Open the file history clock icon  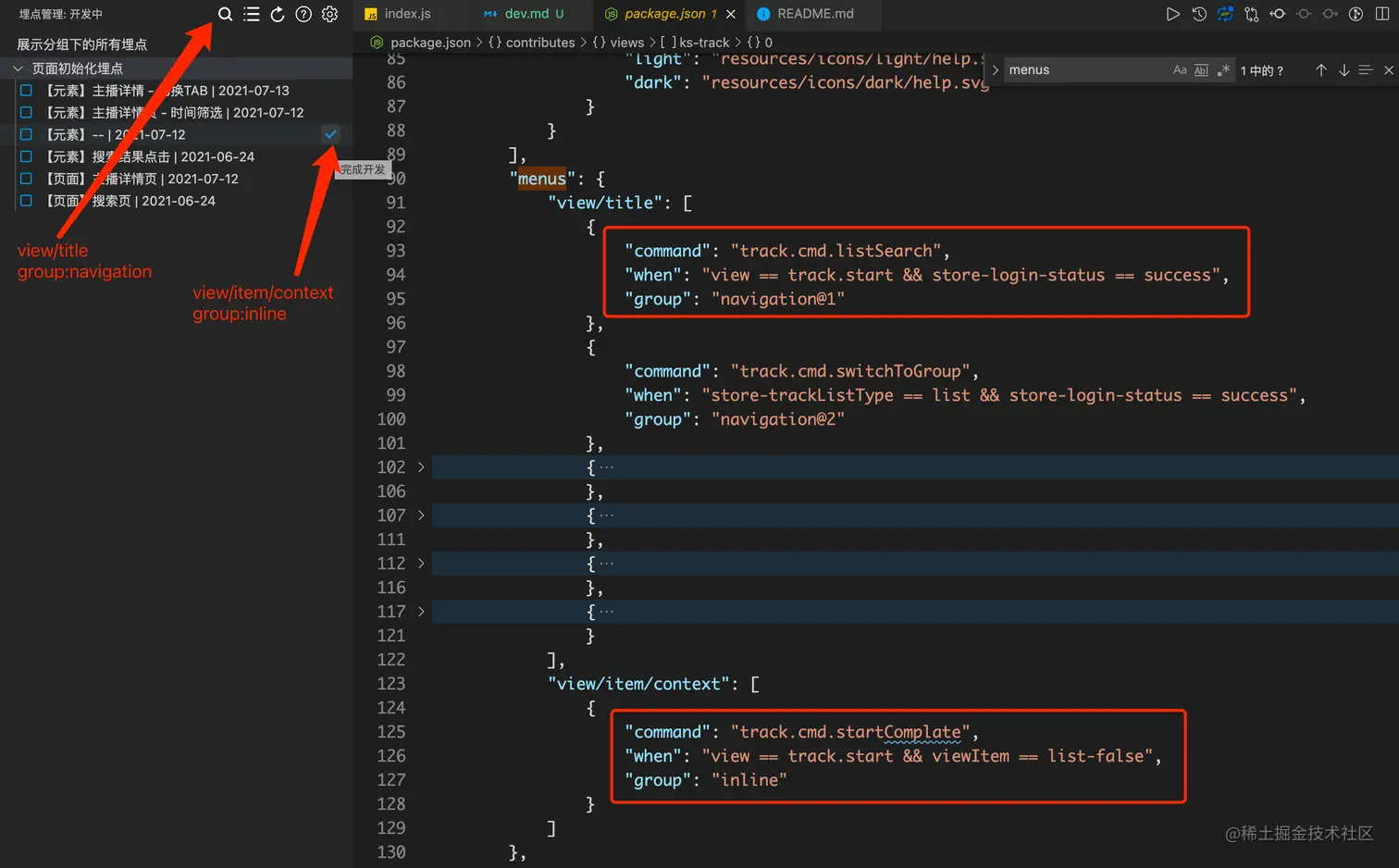[1199, 14]
